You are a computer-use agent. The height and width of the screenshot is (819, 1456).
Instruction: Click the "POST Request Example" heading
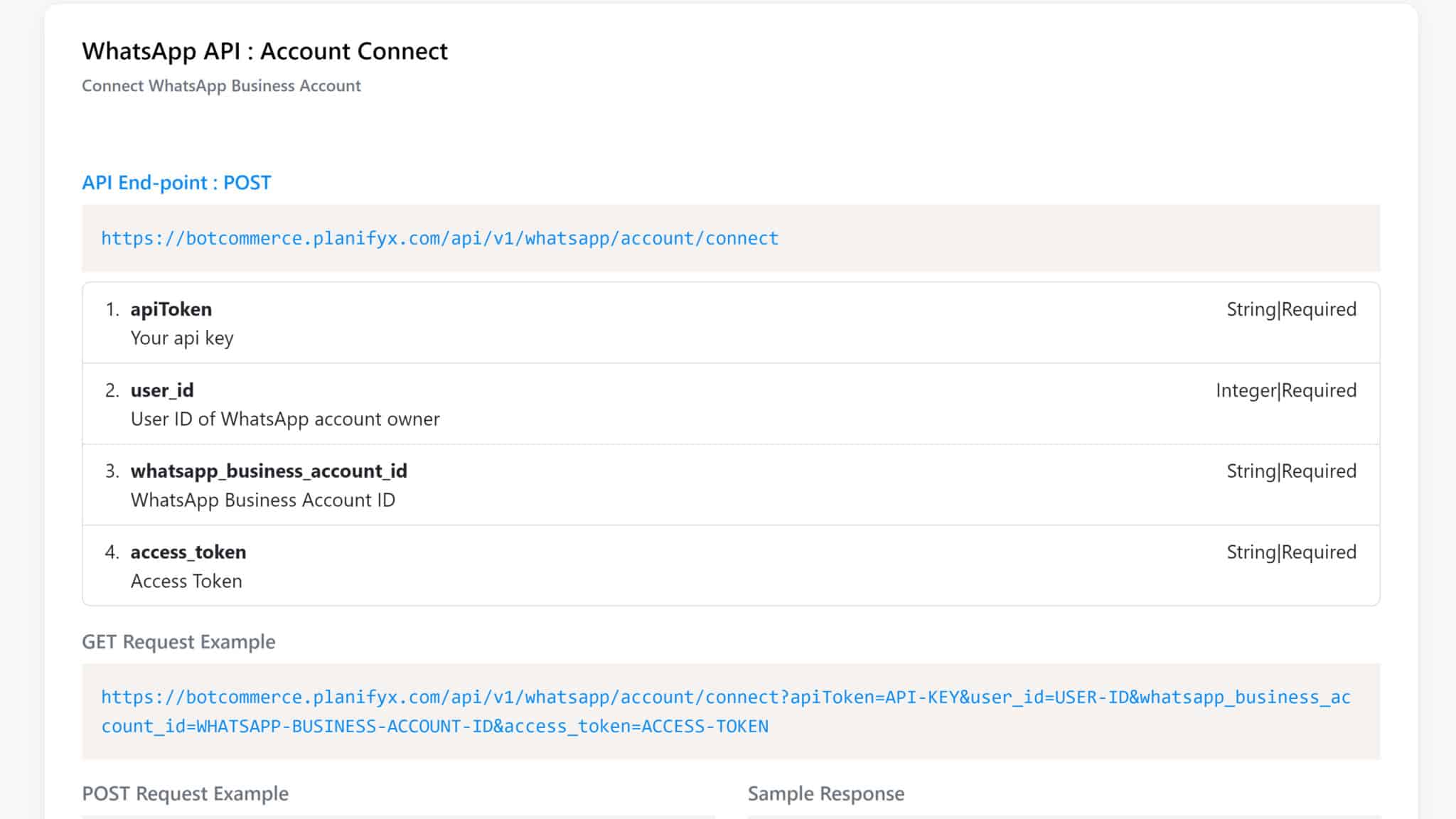click(x=185, y=793)
